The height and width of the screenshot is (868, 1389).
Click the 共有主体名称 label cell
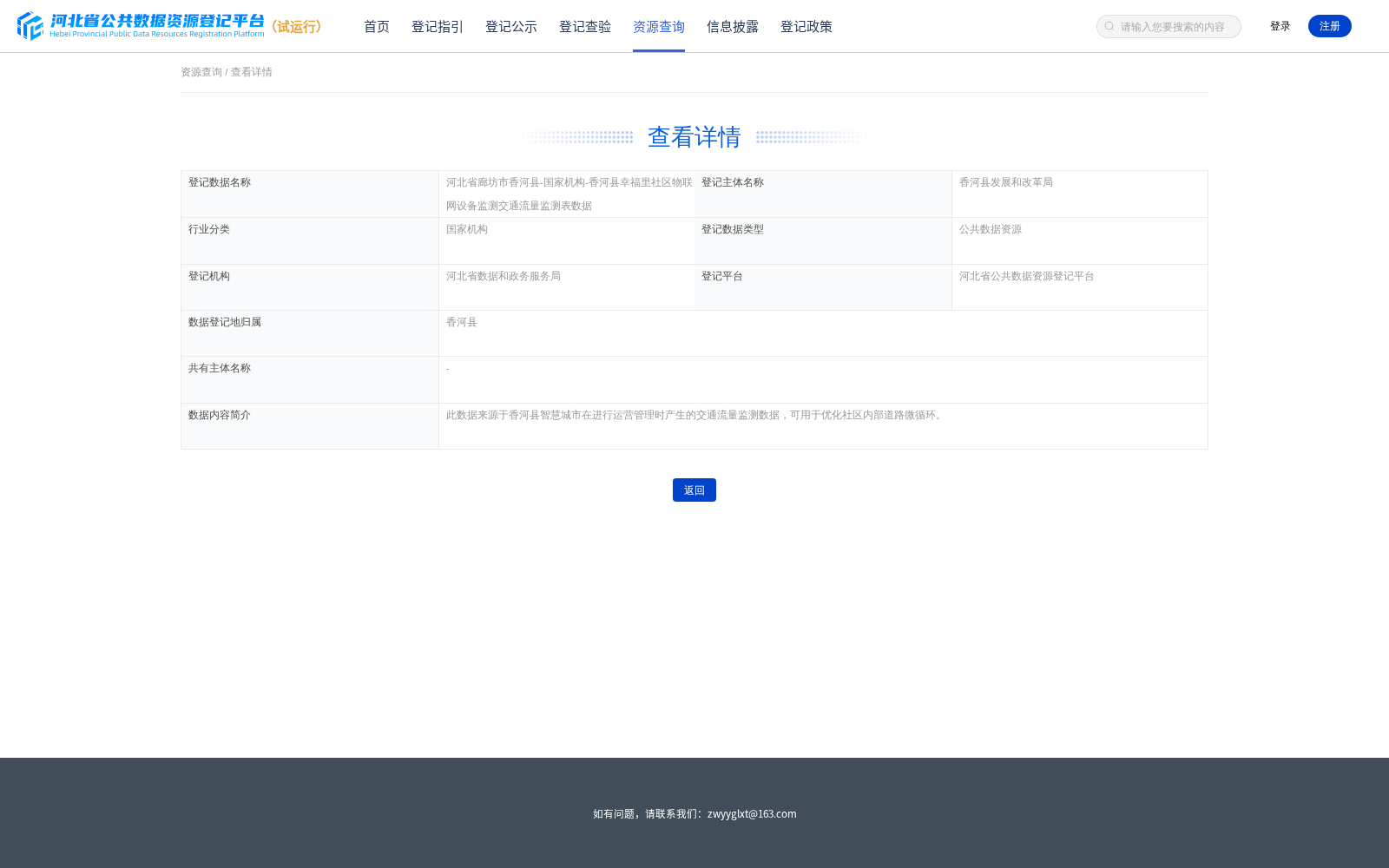(x=310, y=380)
